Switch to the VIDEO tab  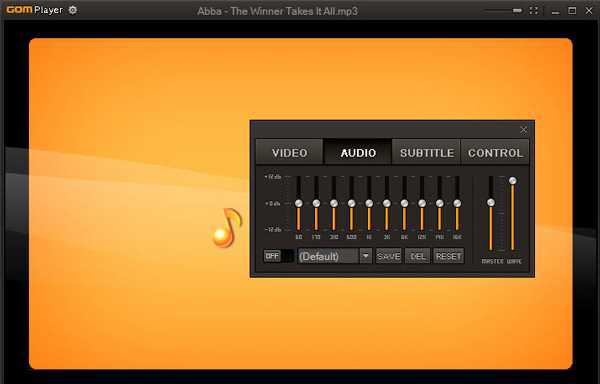coord(290,152)
